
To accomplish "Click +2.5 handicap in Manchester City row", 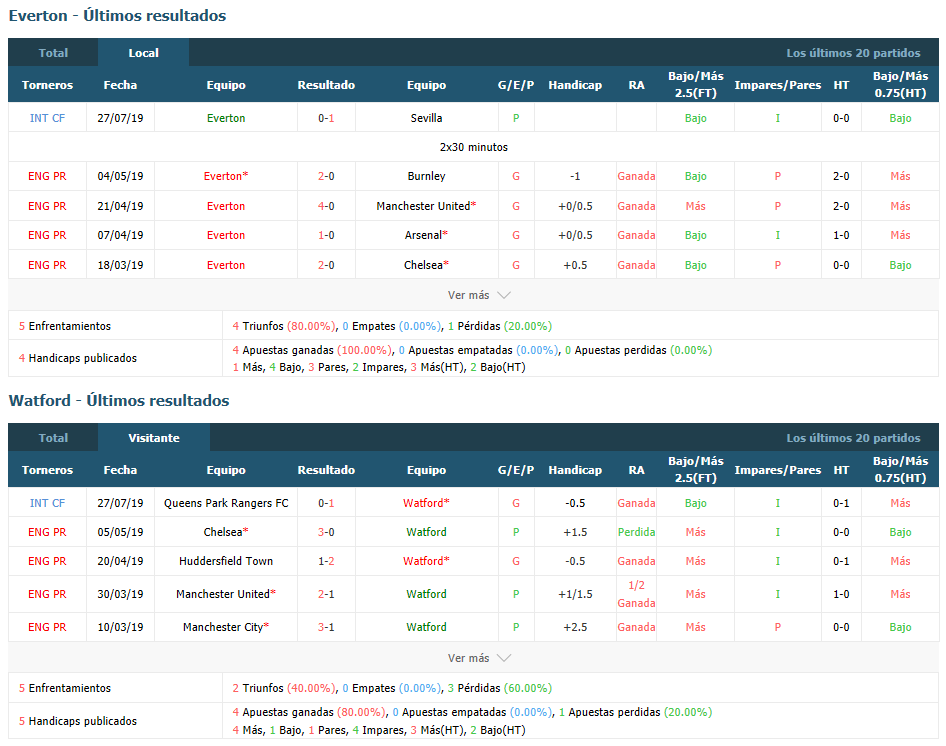I will (575, 627).
